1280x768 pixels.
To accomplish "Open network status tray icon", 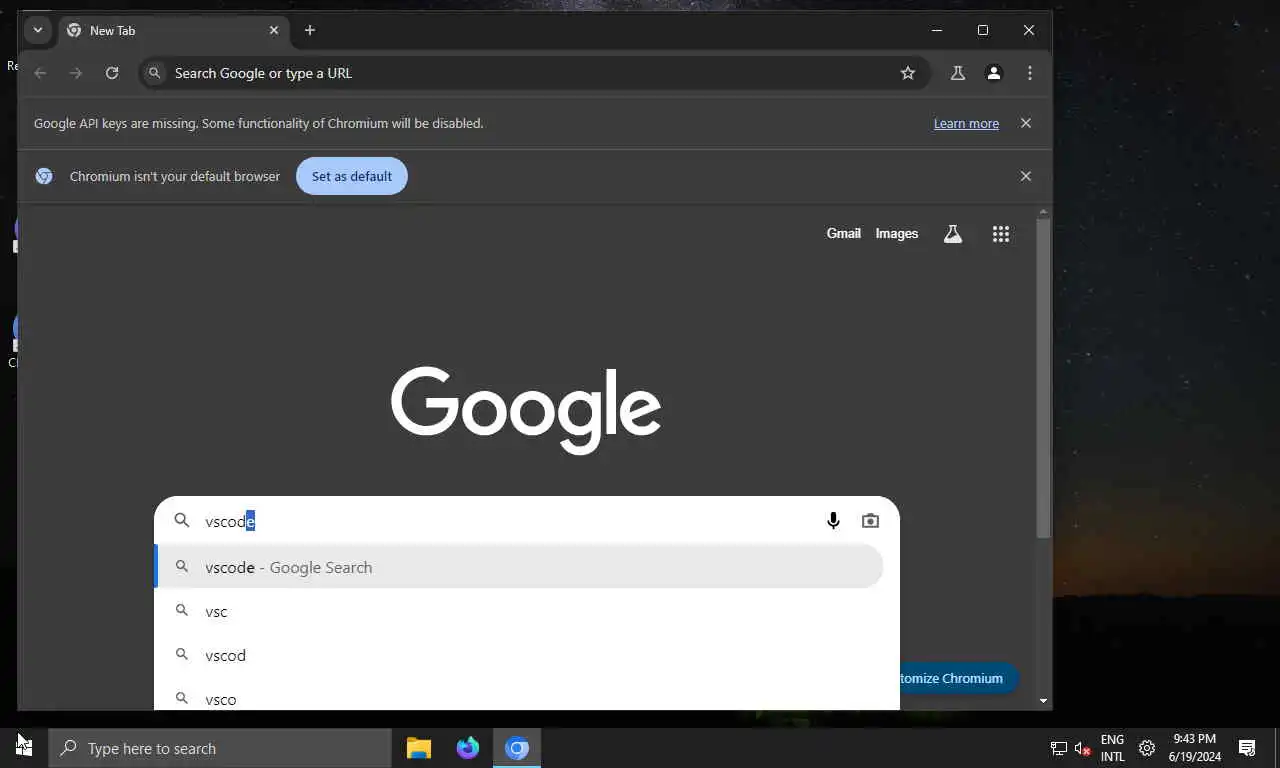I will pyautogui.click(x=1059, y=748).
